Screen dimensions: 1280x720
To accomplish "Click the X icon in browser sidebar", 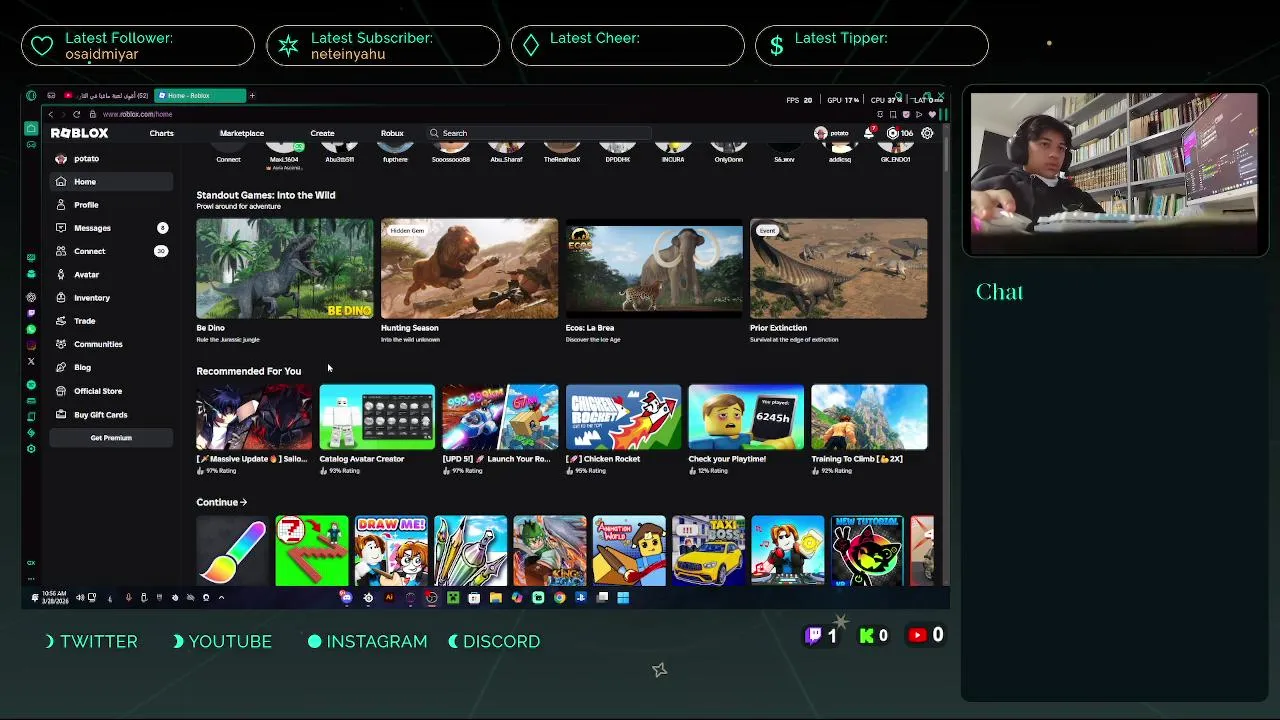I will pyautogui.click(x=31, y=361).
